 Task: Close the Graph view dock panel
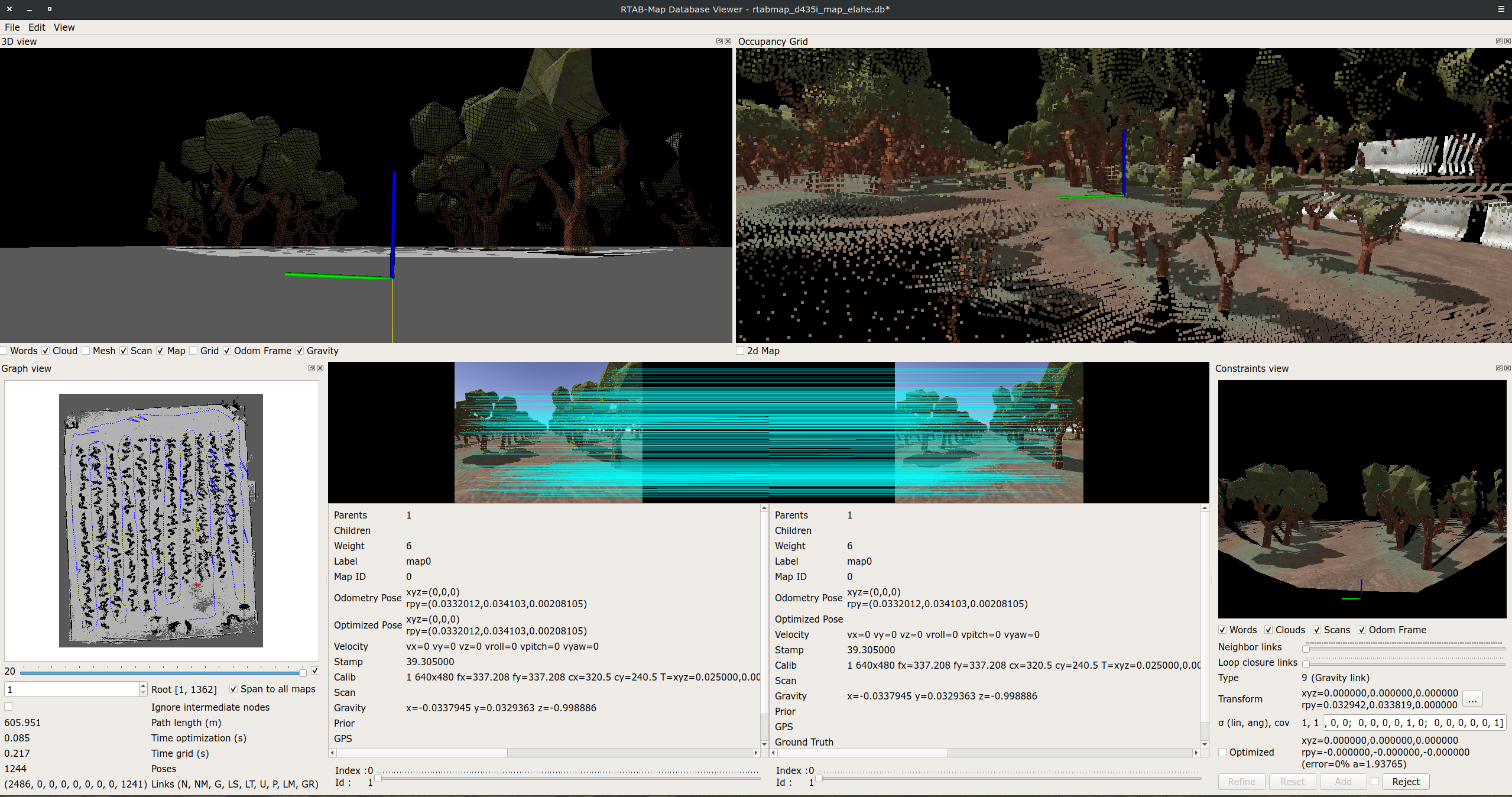click(x=320, y=368)
